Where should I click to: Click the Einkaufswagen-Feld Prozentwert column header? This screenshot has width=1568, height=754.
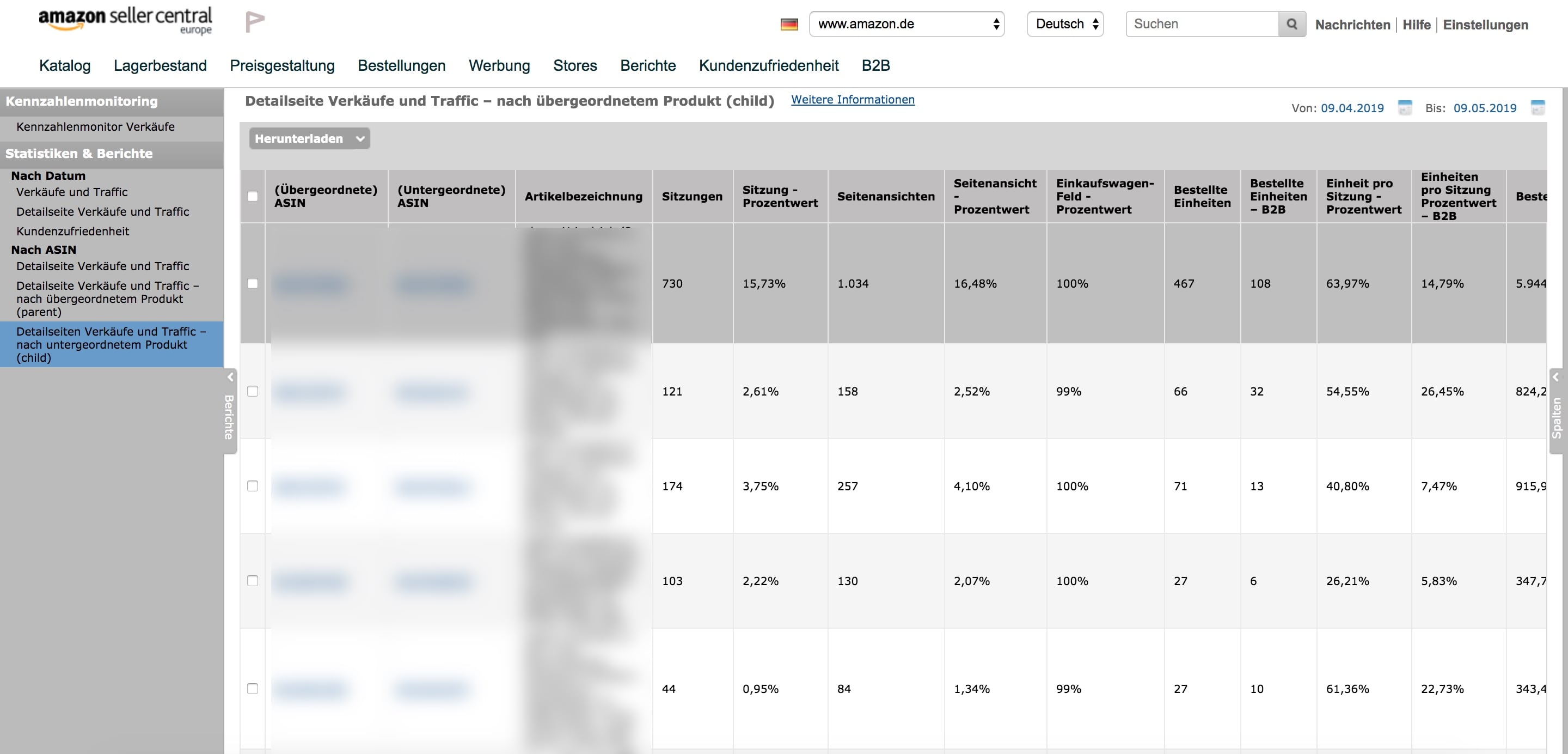[x=1105, y=196]
